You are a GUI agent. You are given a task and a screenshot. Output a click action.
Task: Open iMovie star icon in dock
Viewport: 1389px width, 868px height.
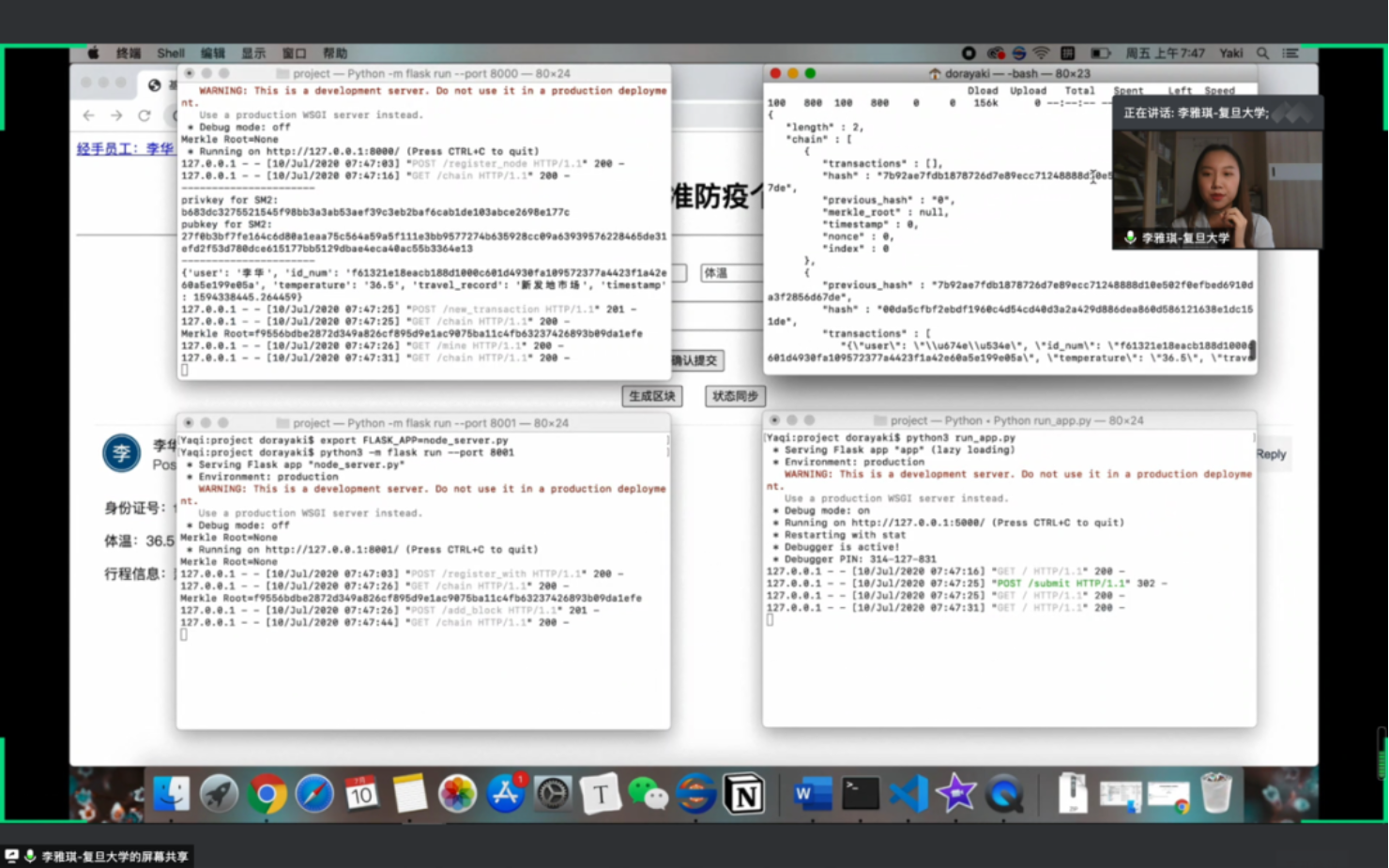(956, 794)
